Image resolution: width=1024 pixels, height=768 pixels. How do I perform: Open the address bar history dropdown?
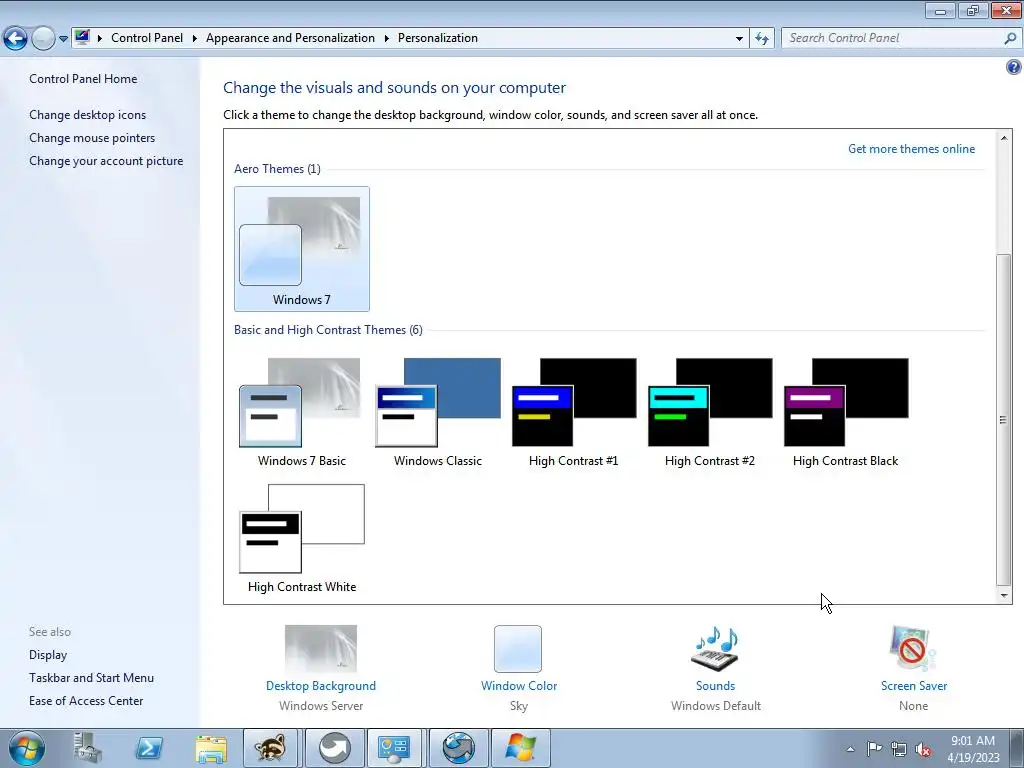(739, 39)
